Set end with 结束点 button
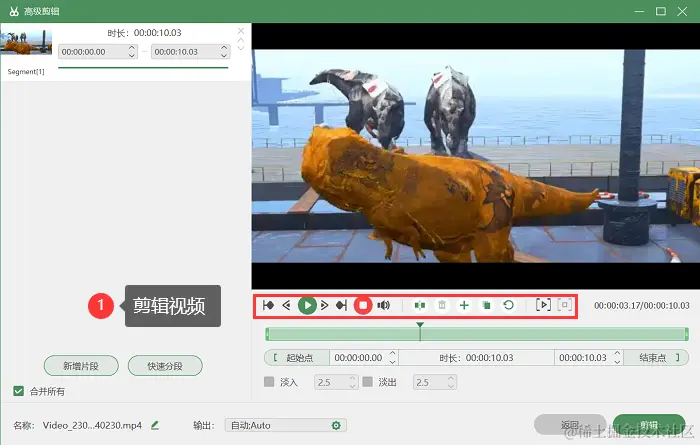Image resolution: width=700 pixels, height=445 pixels. pos(656,358)
